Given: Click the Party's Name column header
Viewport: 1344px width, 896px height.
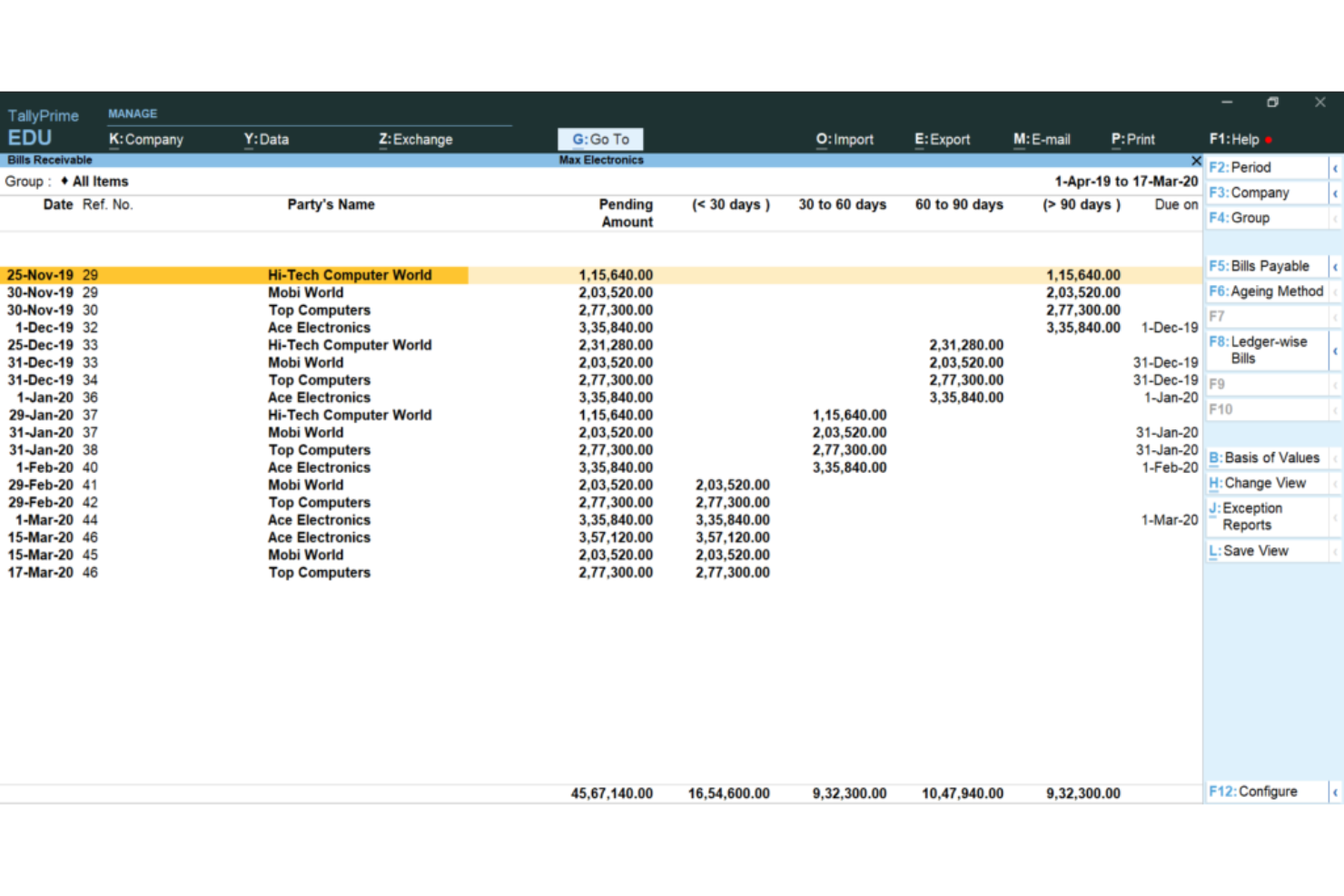Looking at the screenshot, I should 331,205.
